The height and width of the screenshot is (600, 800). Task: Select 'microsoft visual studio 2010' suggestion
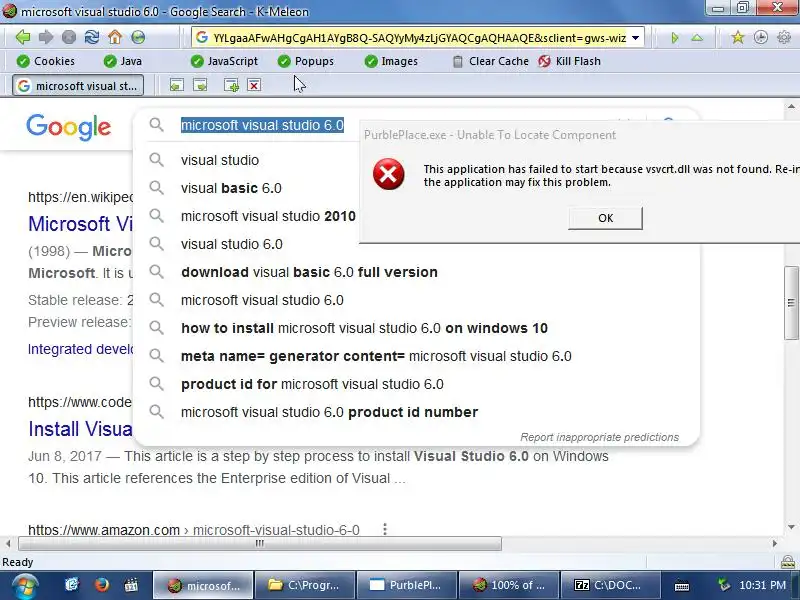point(268,216)
